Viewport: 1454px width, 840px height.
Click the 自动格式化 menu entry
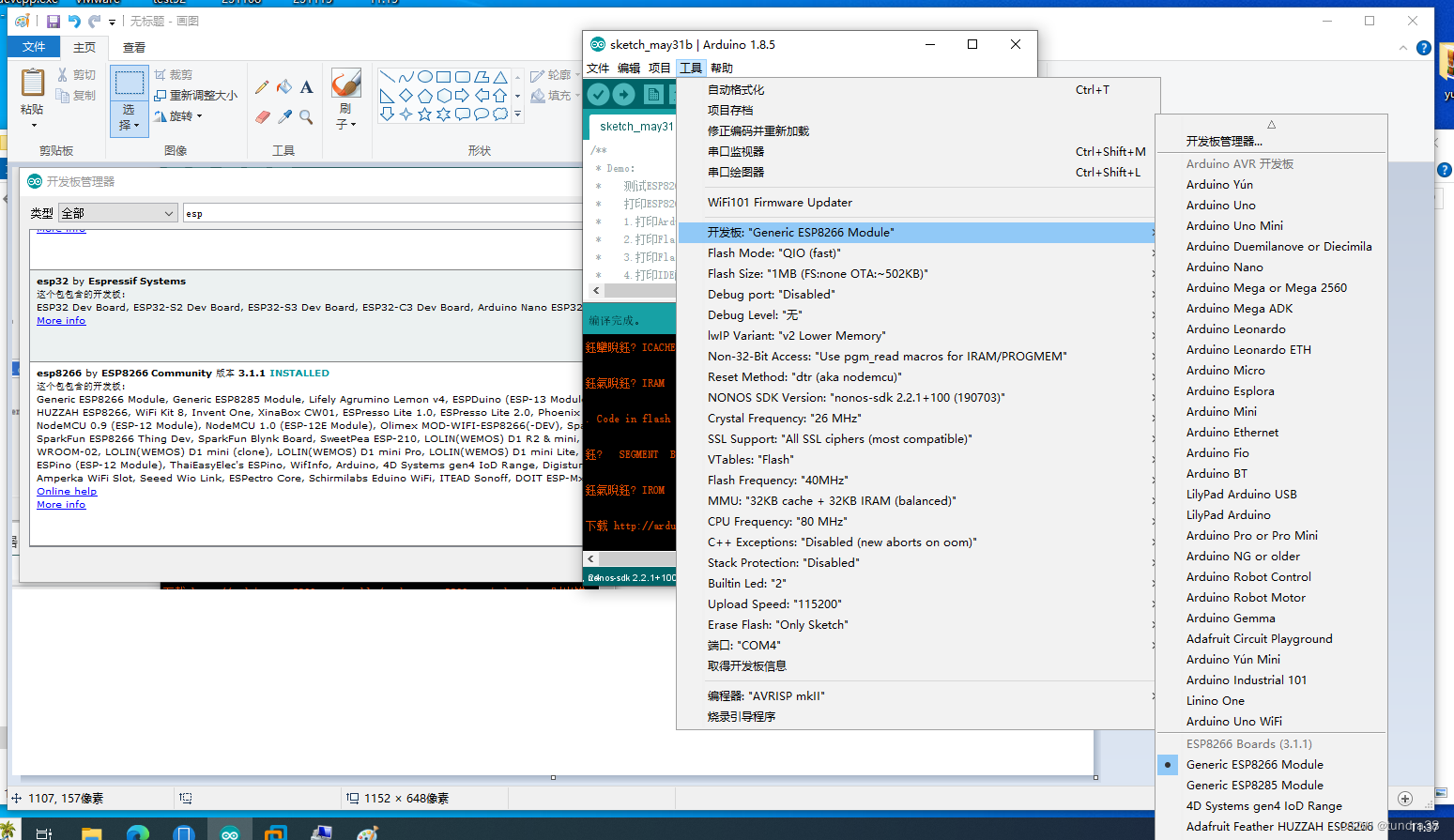[916, 89]
